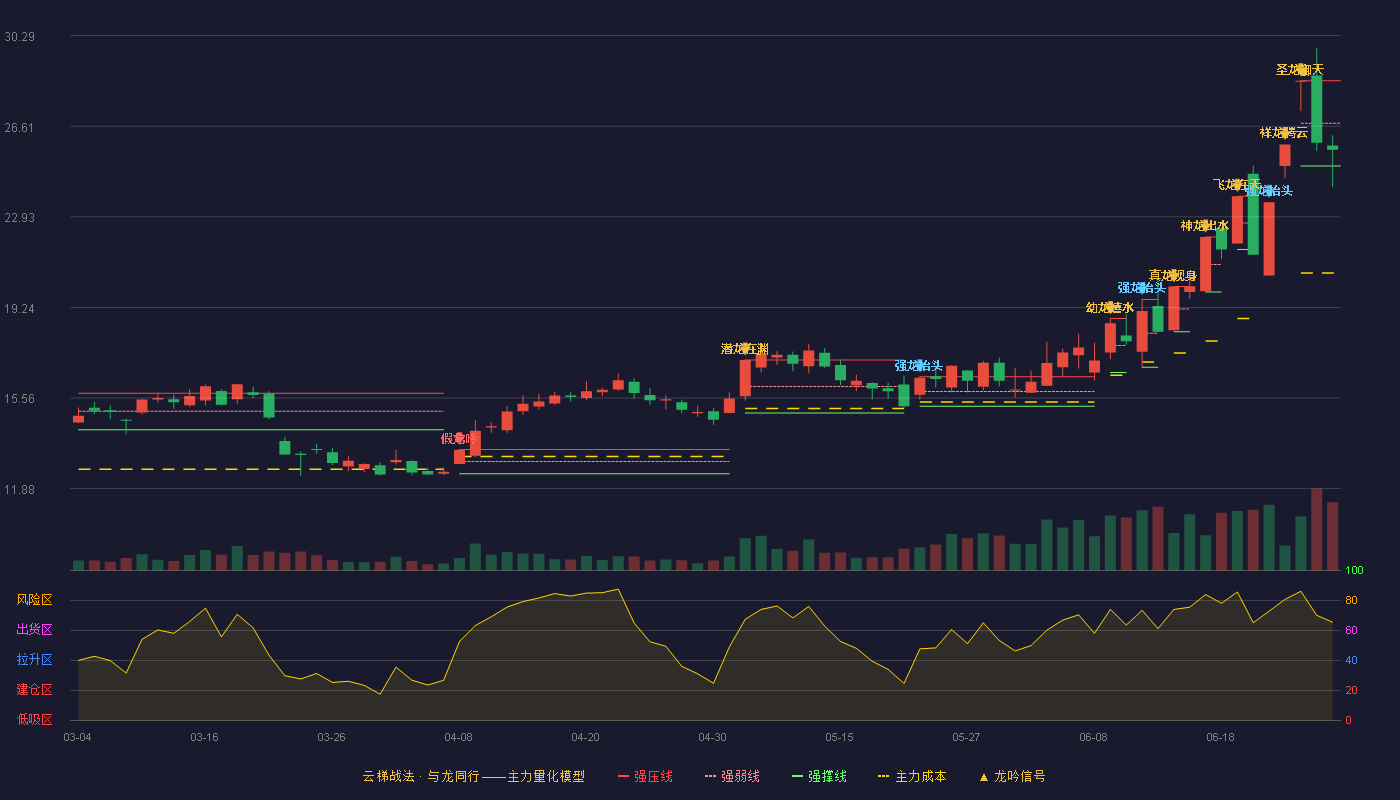Click the 神龙出水 signal marker
The image size is (1400, 800).
tap(1205, 225)
